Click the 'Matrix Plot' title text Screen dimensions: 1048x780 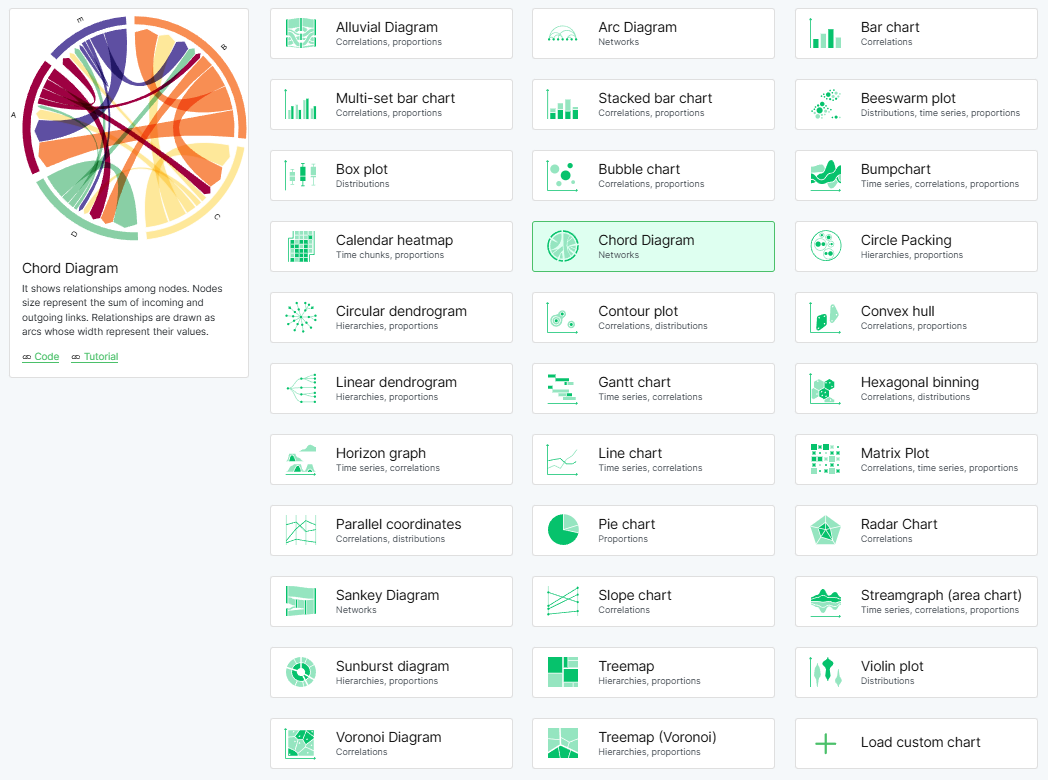[895, 453]
